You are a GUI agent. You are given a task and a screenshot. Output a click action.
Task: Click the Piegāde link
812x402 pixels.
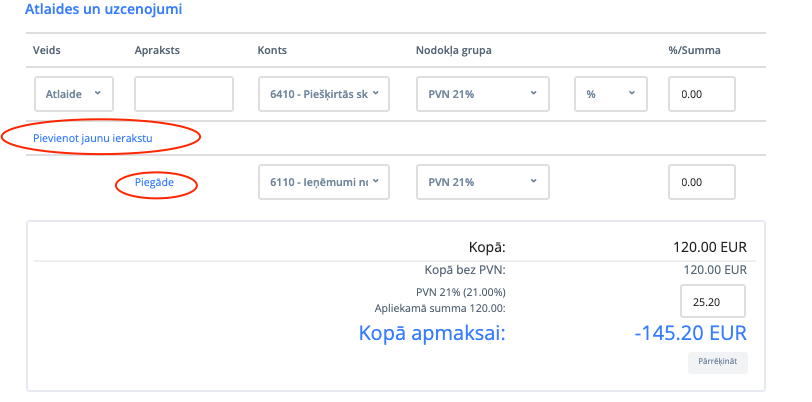coord(154,183)
